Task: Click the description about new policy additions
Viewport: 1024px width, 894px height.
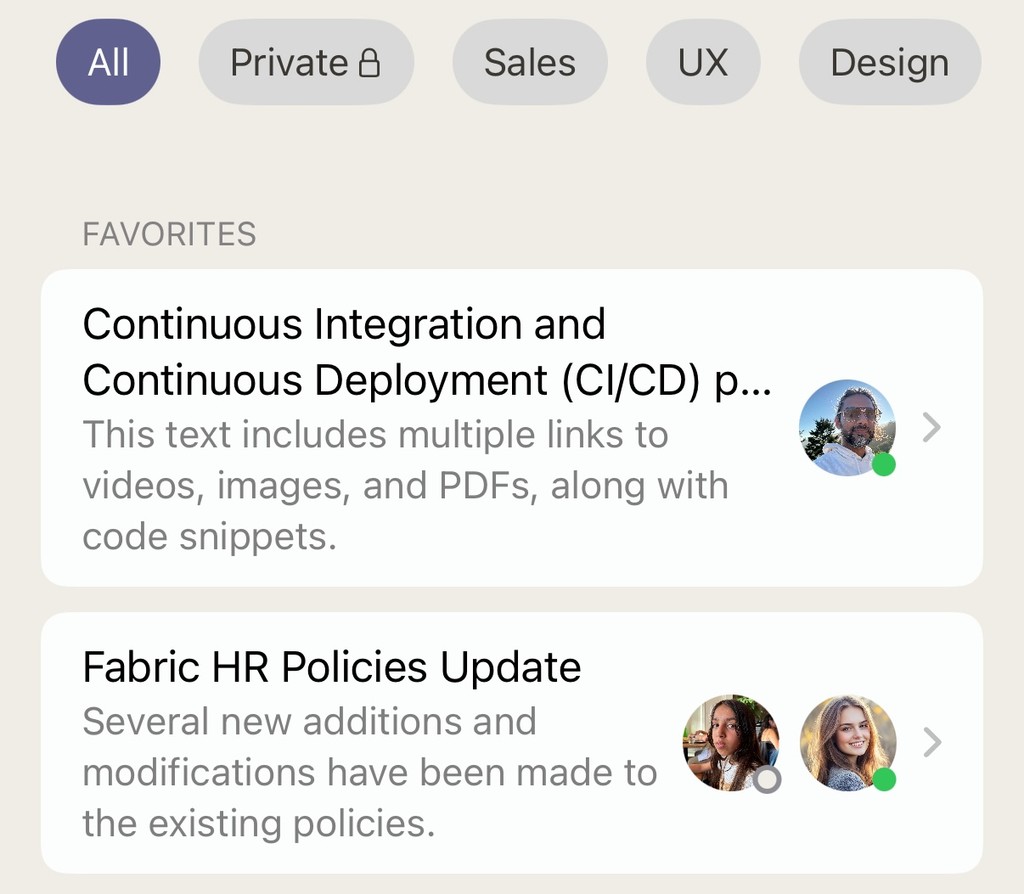Action: click(x=368, y=772)
